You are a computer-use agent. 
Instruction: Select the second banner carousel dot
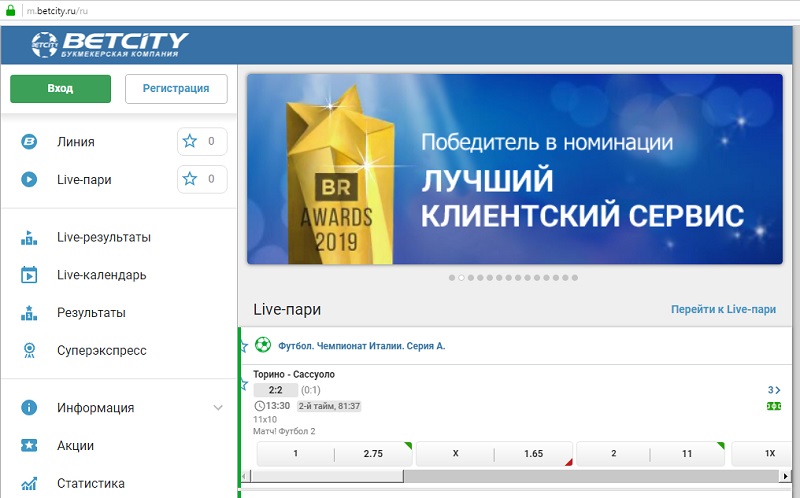[461, 278]
